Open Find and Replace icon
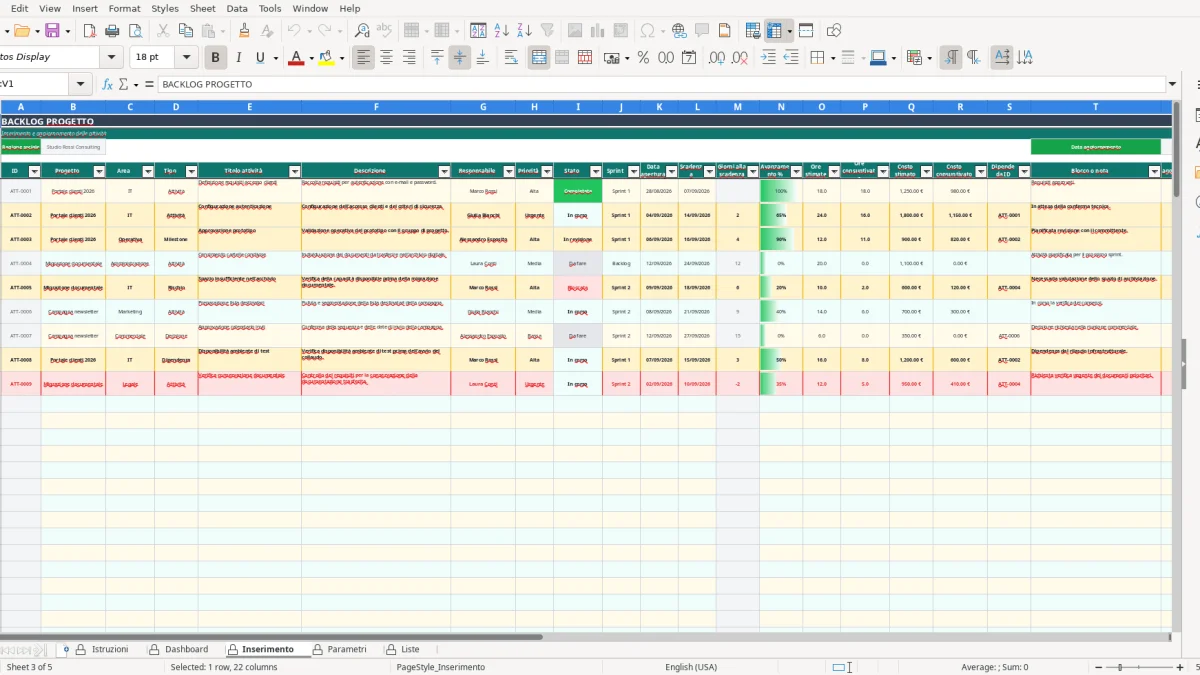This screenshot has height=675, width=1200. click(x=362, y=31)
